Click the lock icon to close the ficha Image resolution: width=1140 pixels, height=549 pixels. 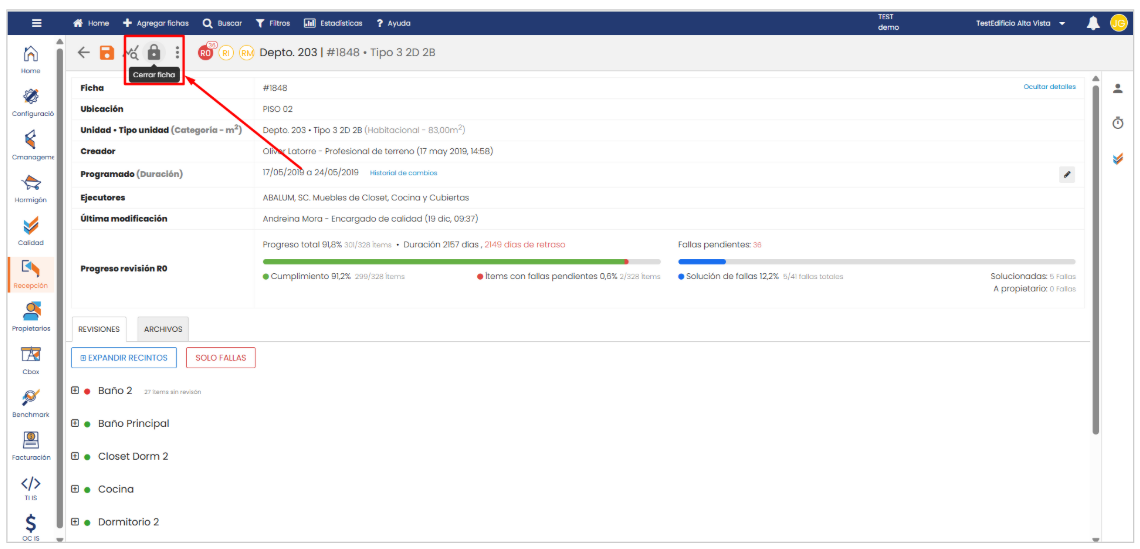153,52
